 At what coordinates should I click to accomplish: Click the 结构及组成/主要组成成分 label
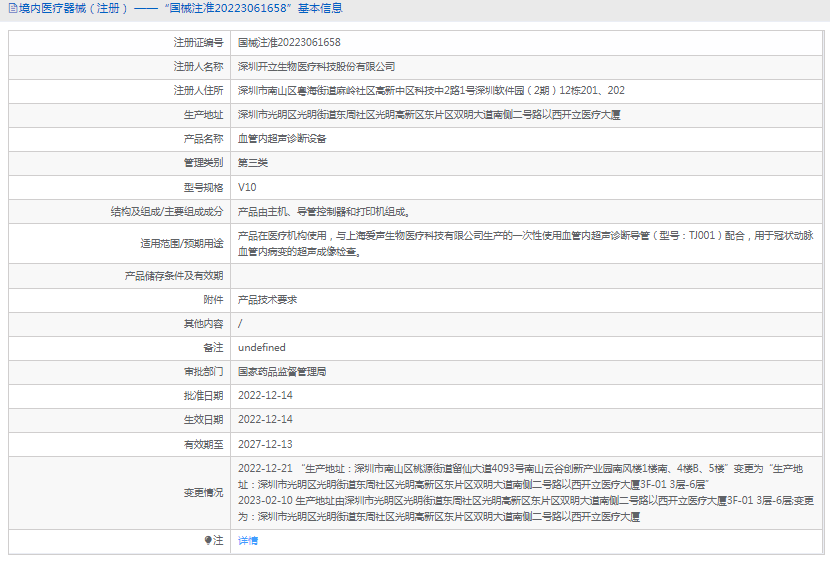click(167, 212)
